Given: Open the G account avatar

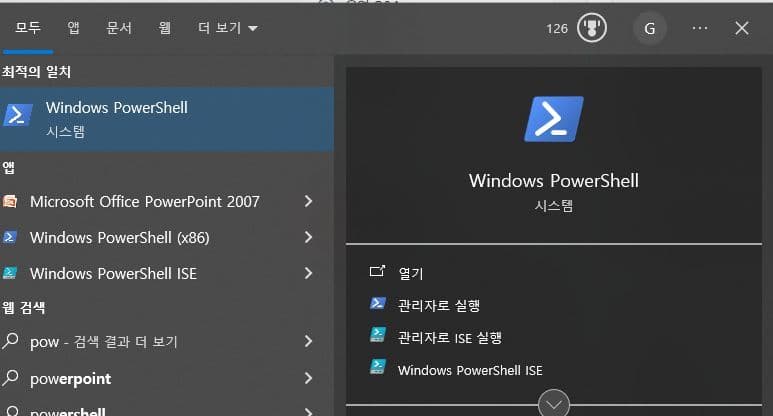Looking at the screenshot, I should coord(650,29).
